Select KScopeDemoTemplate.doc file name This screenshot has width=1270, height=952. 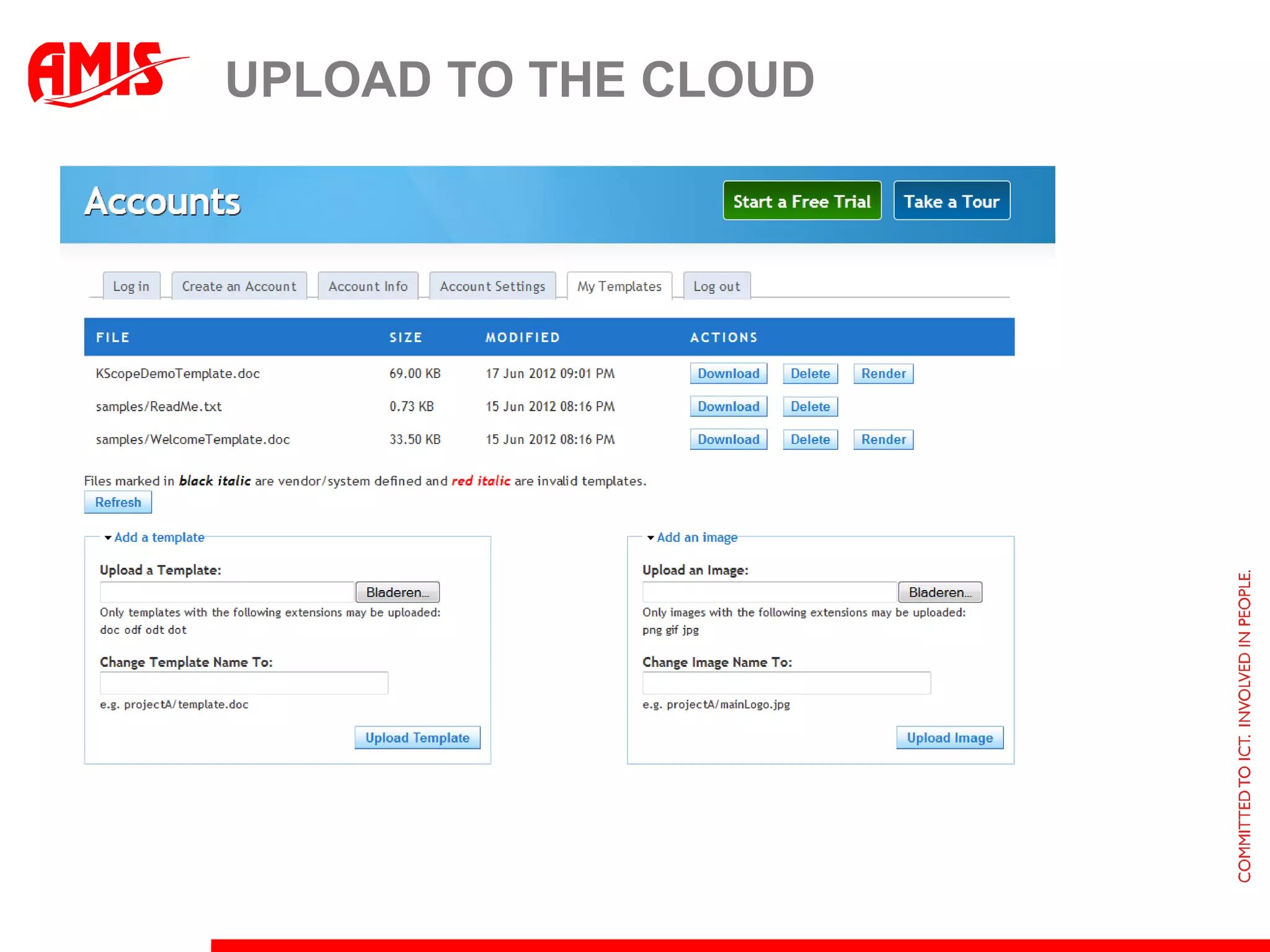pyautogui.click(x=178, y=373)
